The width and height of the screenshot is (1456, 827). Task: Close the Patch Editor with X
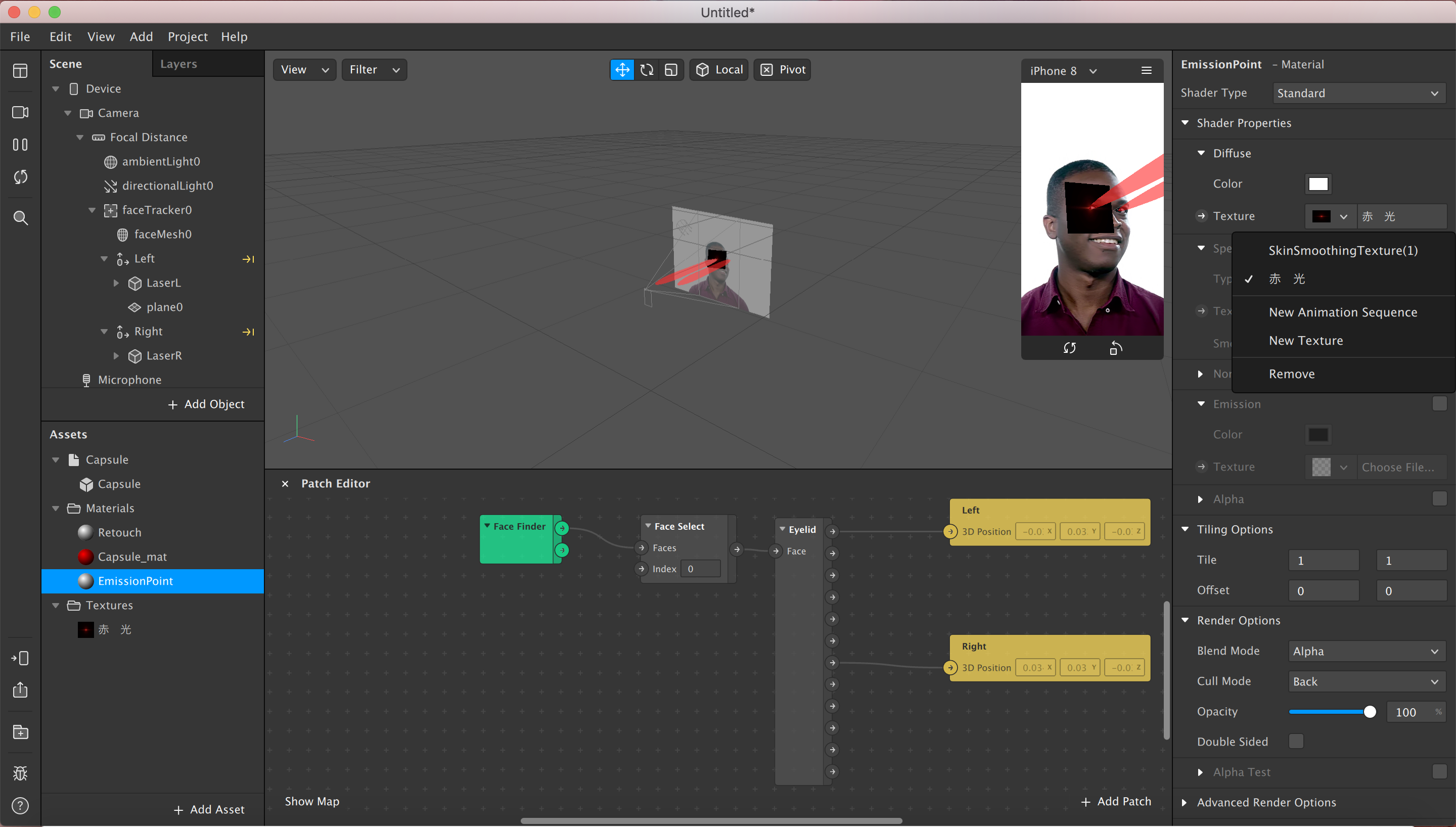tap(285, 484)
